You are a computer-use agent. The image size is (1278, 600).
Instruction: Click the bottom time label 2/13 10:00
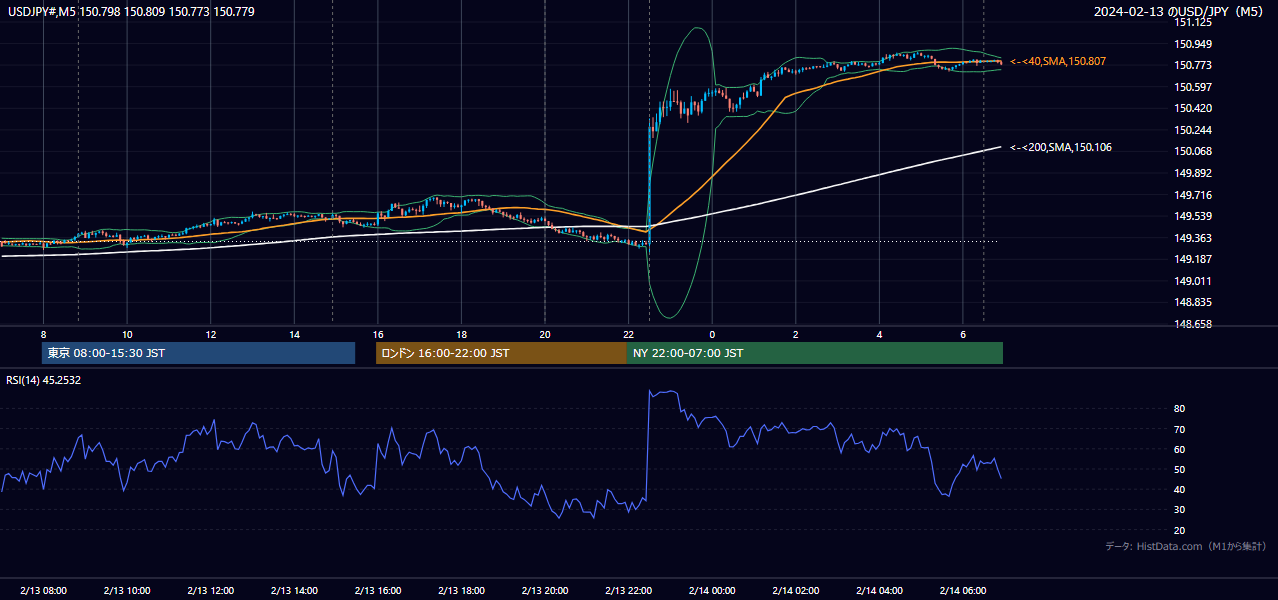point(126,591)
